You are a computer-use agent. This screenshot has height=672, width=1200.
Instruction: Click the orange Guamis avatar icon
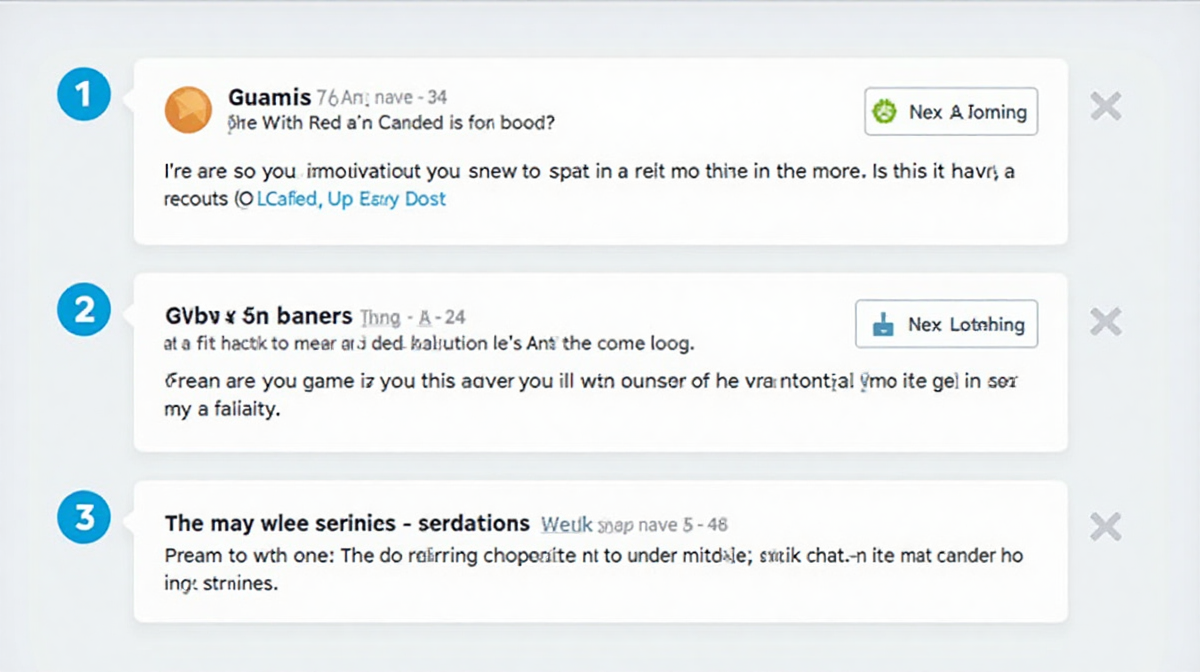pos(188,110)
